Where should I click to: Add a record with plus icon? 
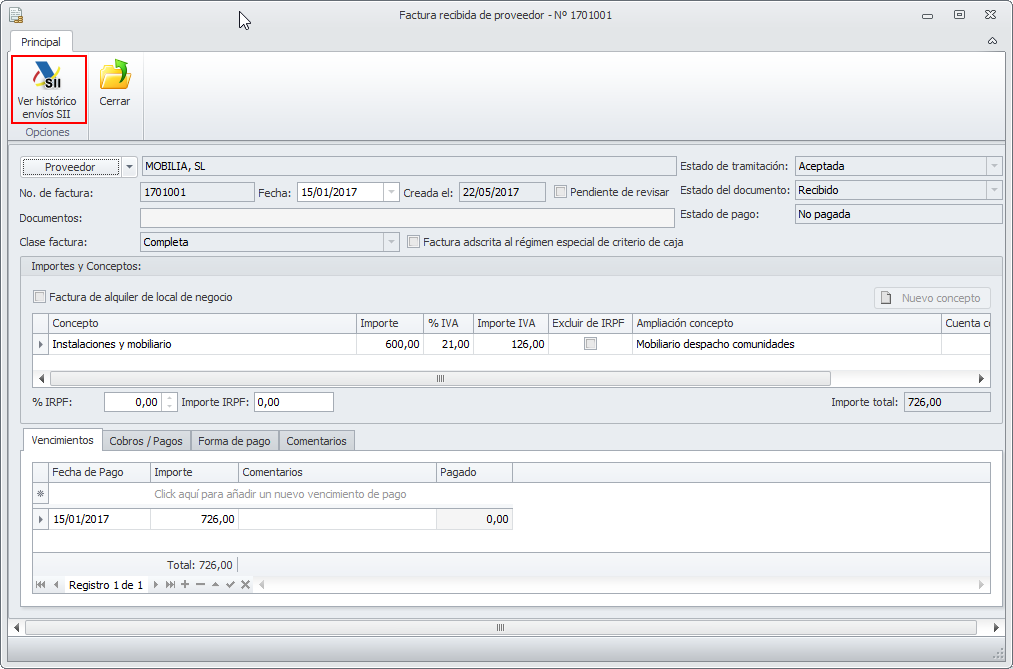click(x=185, y=585)
